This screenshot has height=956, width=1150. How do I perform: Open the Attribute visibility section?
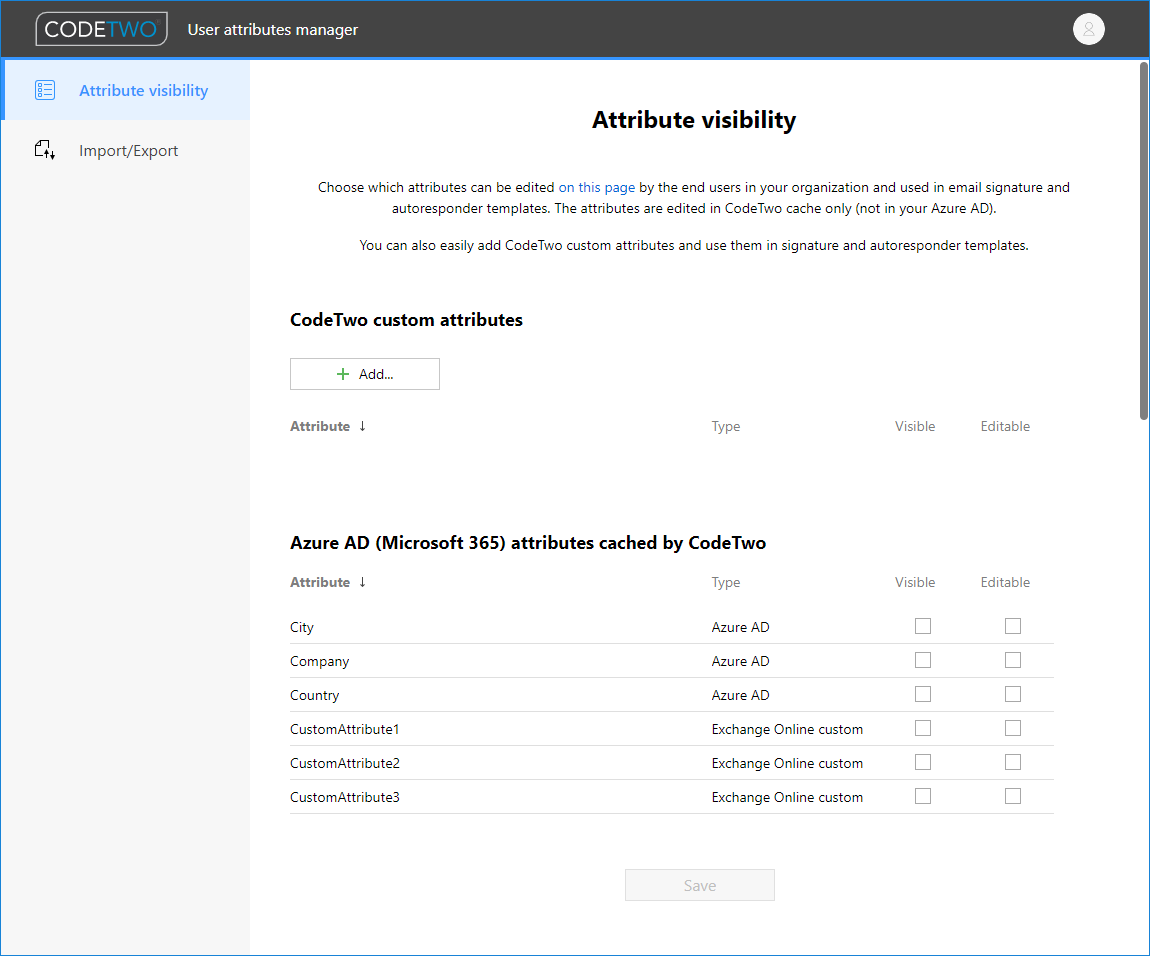pos(125,90)
